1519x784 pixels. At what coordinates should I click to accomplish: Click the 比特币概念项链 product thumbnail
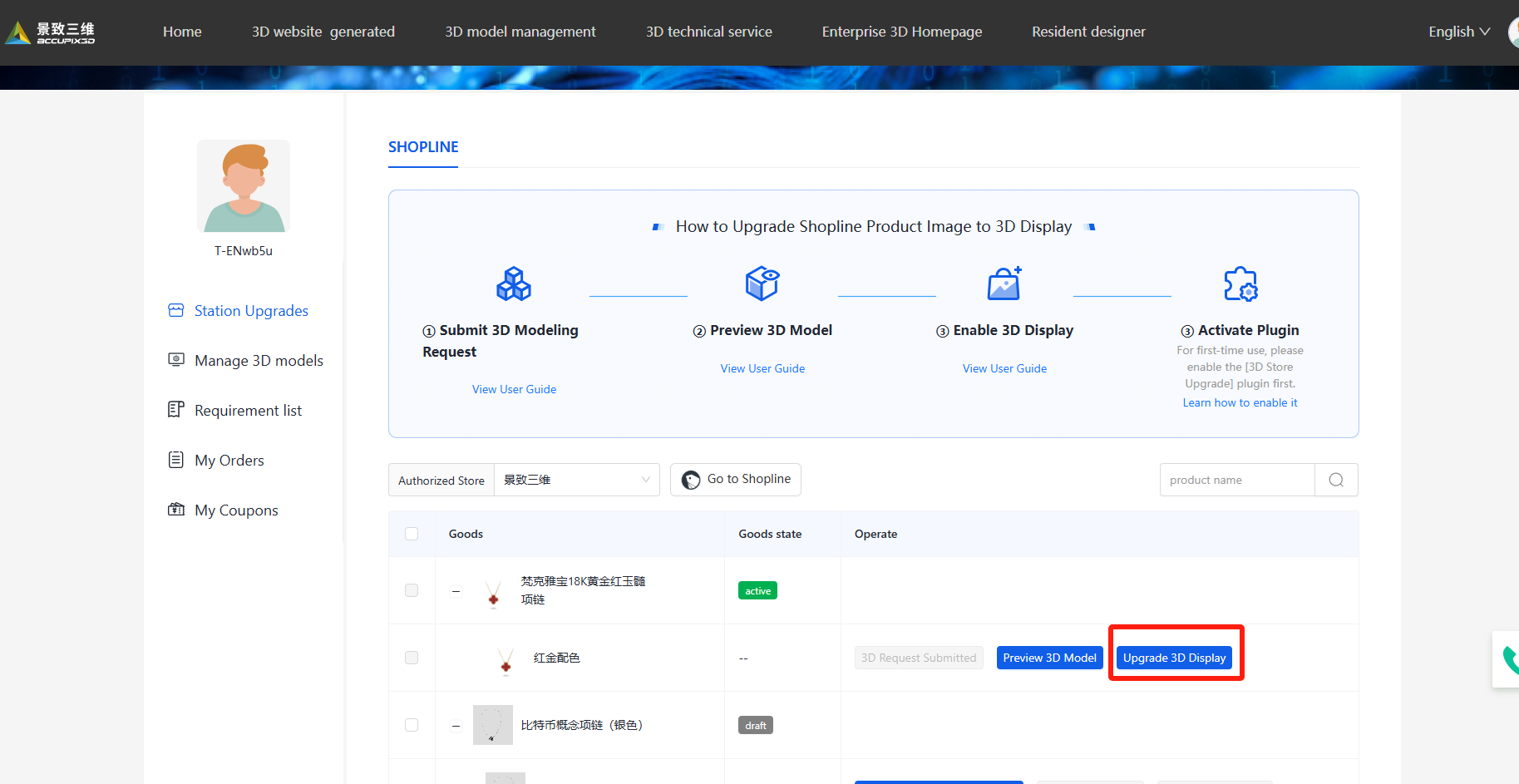493,725
